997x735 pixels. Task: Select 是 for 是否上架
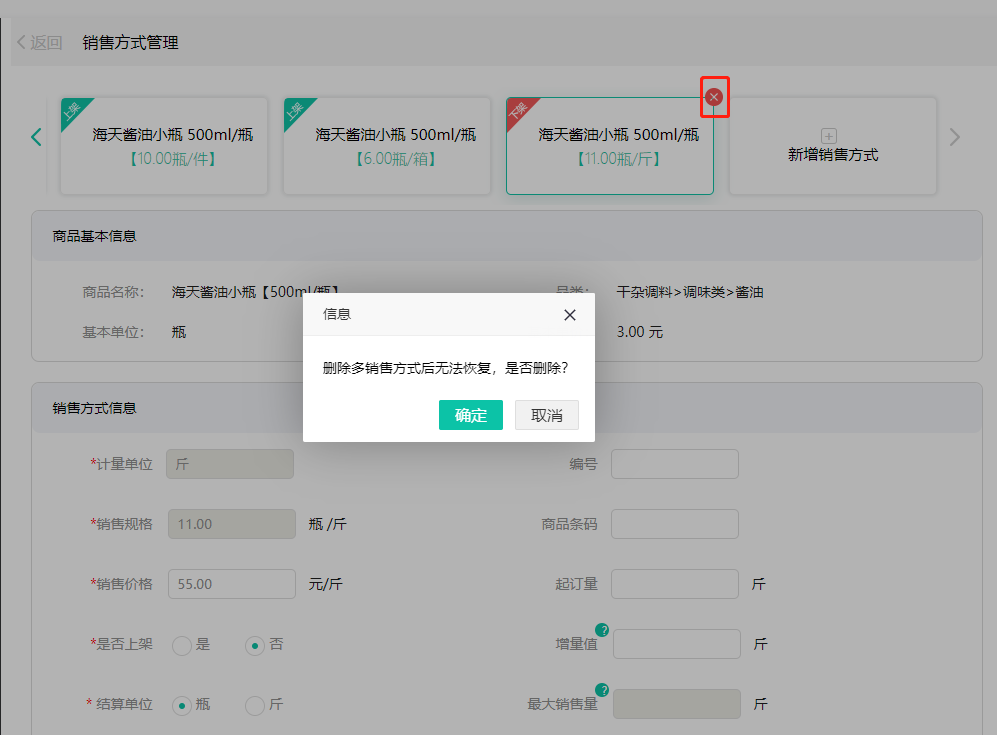click(x=180, y=645)
